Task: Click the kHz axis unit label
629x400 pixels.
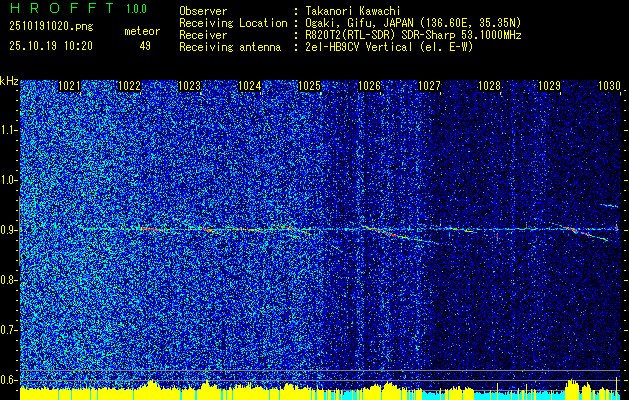Action: [x=9, y=81]
